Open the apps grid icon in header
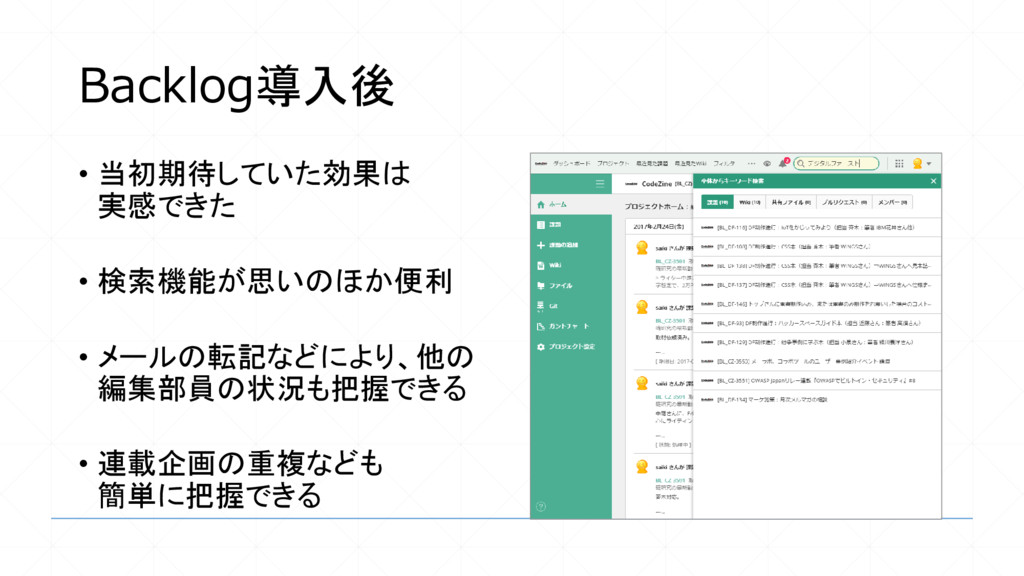The width and height of the screenshot is (1024, 576). [x=899, y=163]
